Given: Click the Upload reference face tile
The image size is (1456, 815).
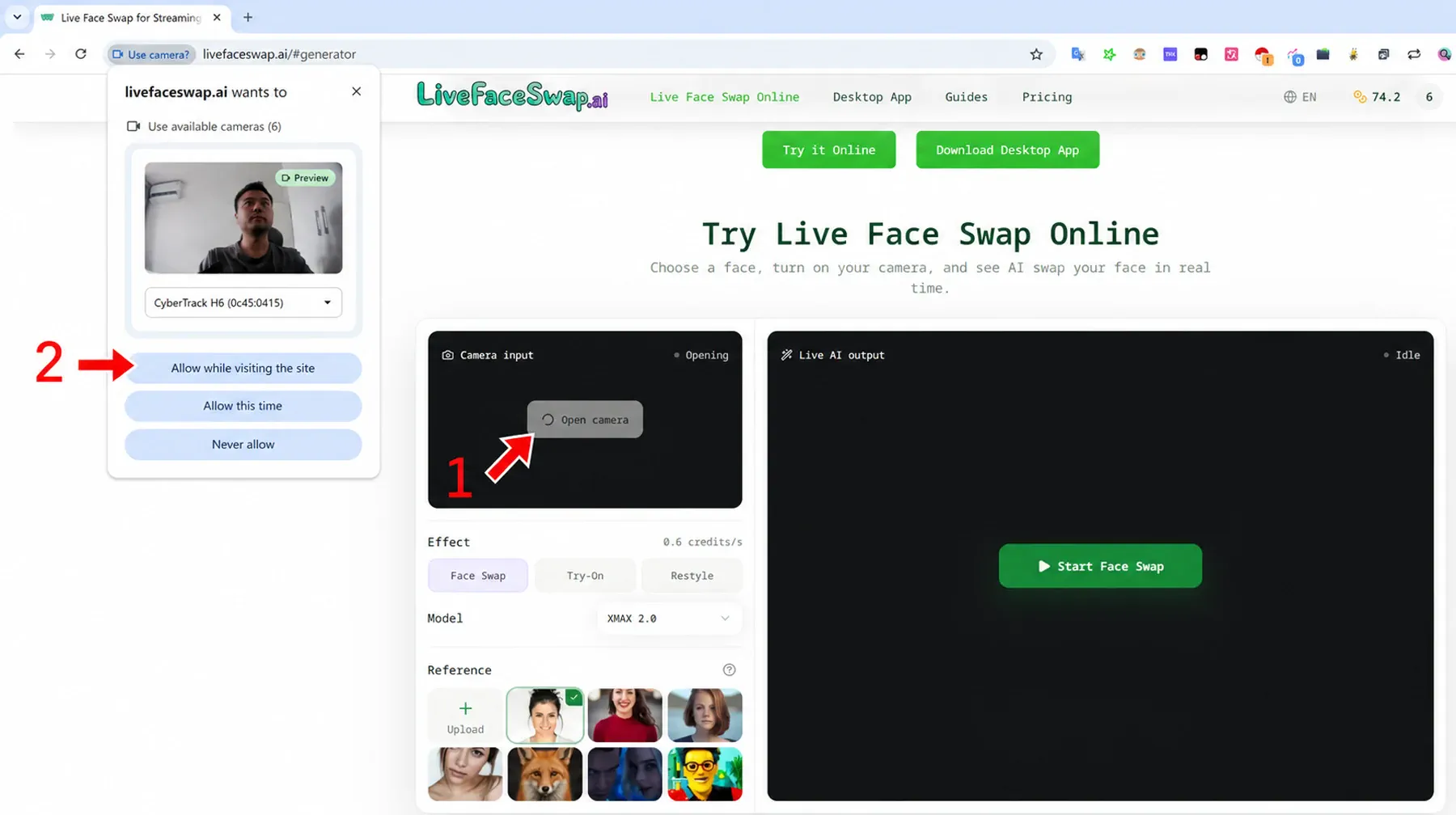Looking at the screenshot, I should (x=465, y=716).
